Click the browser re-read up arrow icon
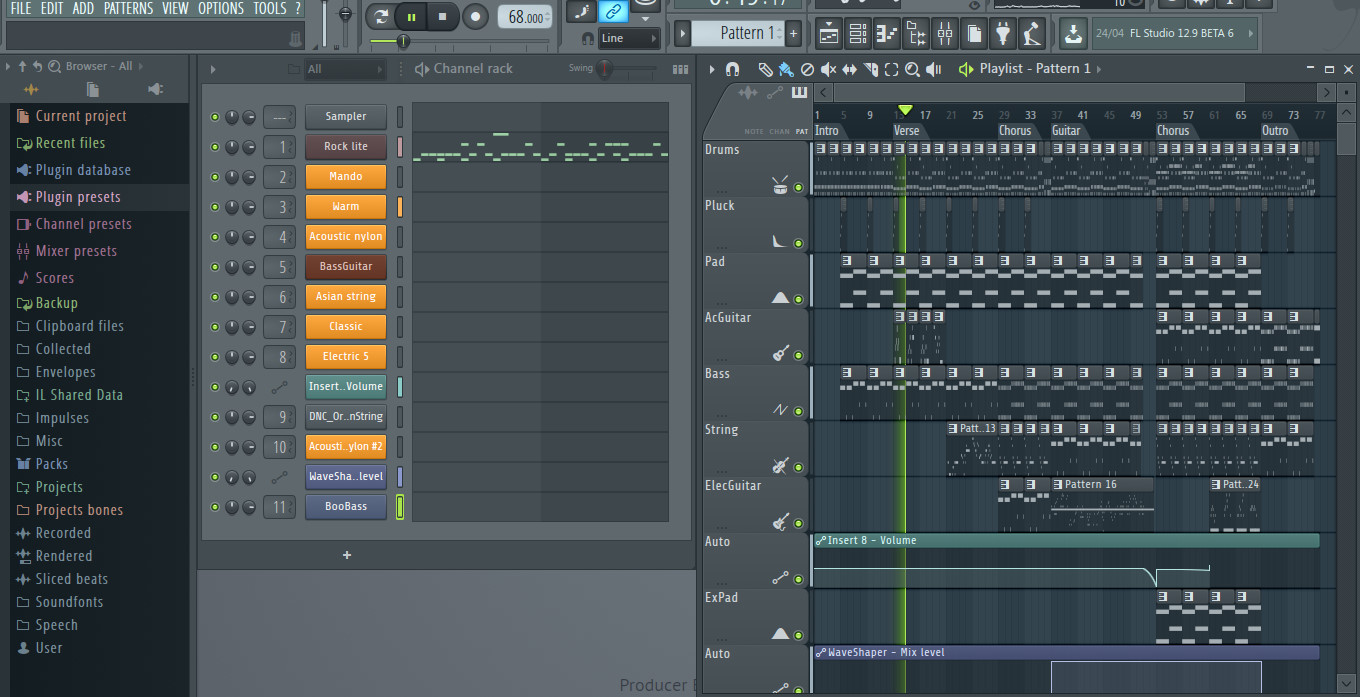Viewport: 1360px width, 697px height. pyautogui.click(x=22, y=66)
